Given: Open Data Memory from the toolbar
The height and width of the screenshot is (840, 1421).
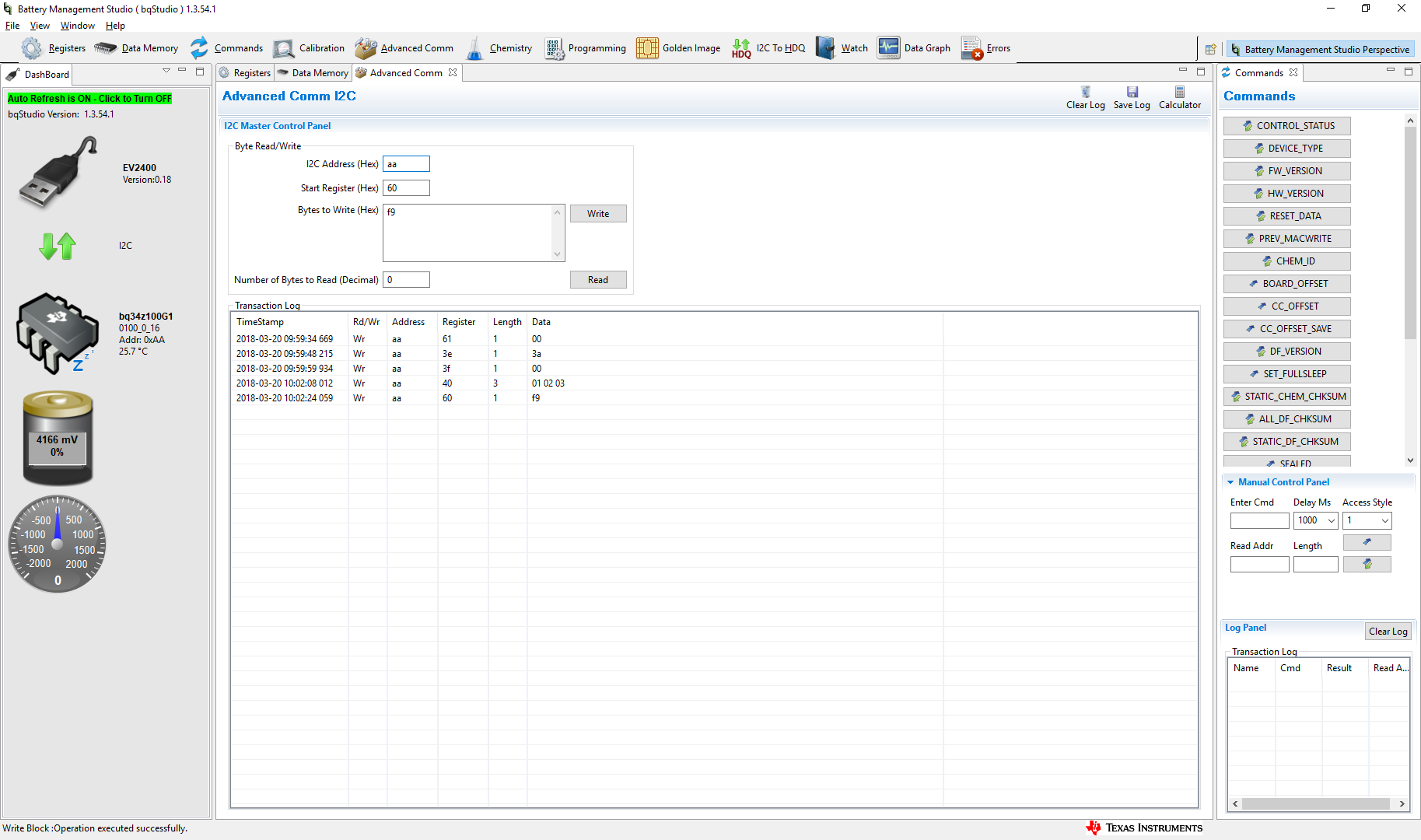Looking at the screenshot, I should point(136,48).
